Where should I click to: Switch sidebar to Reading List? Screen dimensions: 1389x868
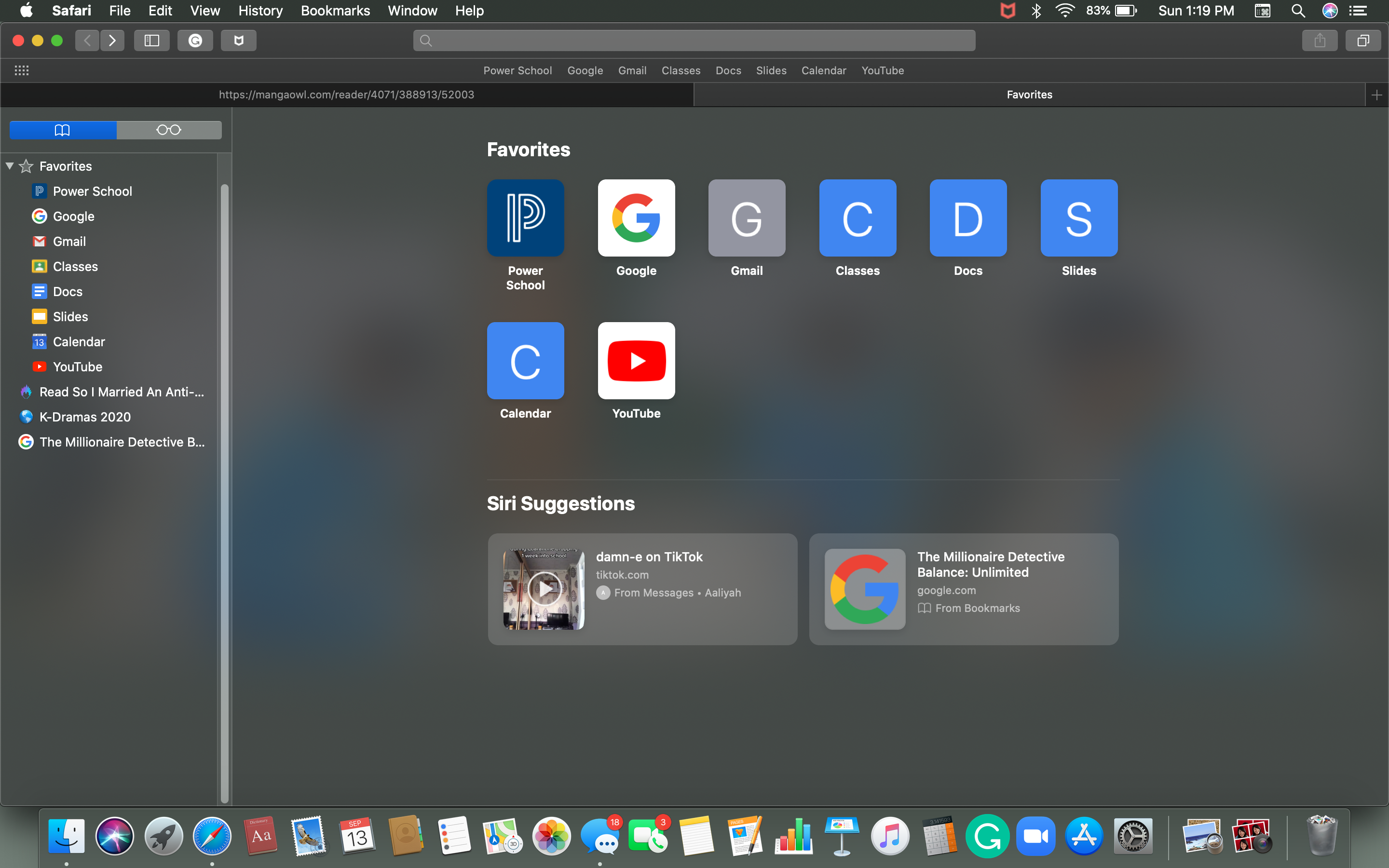click(x=169, y=130)
